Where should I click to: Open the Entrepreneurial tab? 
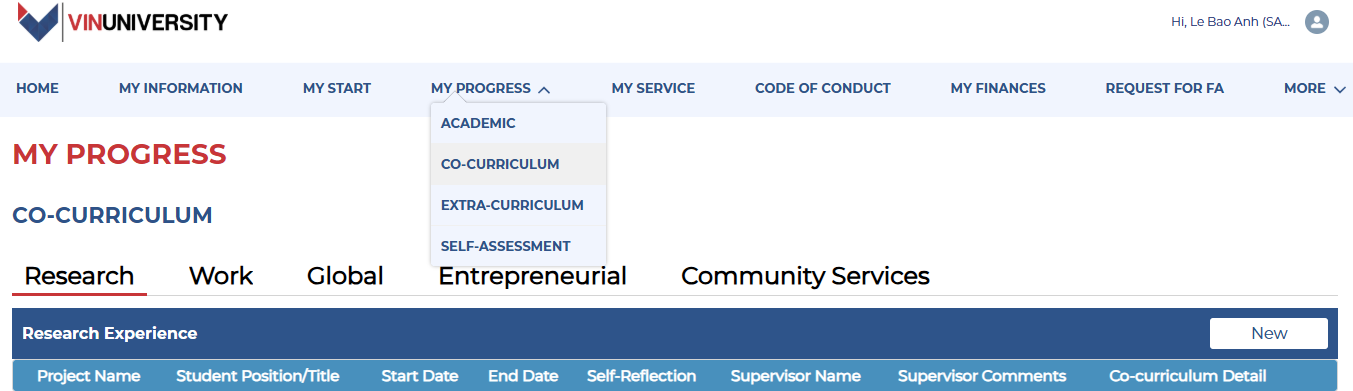pos(532,276)
